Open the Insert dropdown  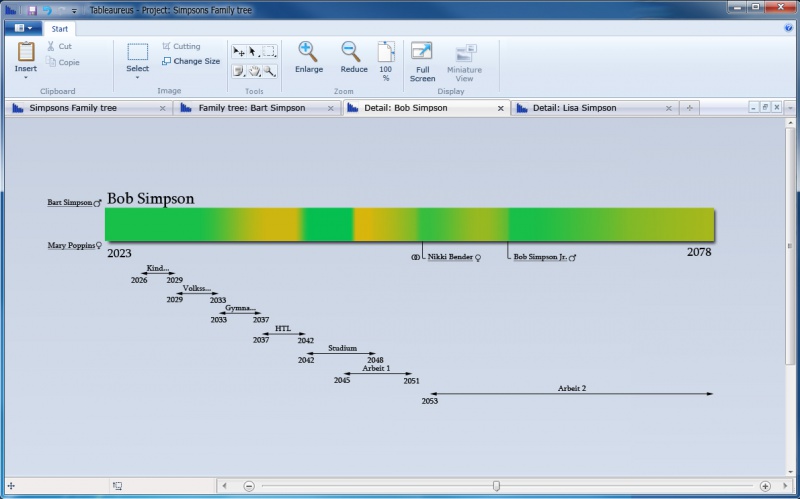tap(26, 77)
